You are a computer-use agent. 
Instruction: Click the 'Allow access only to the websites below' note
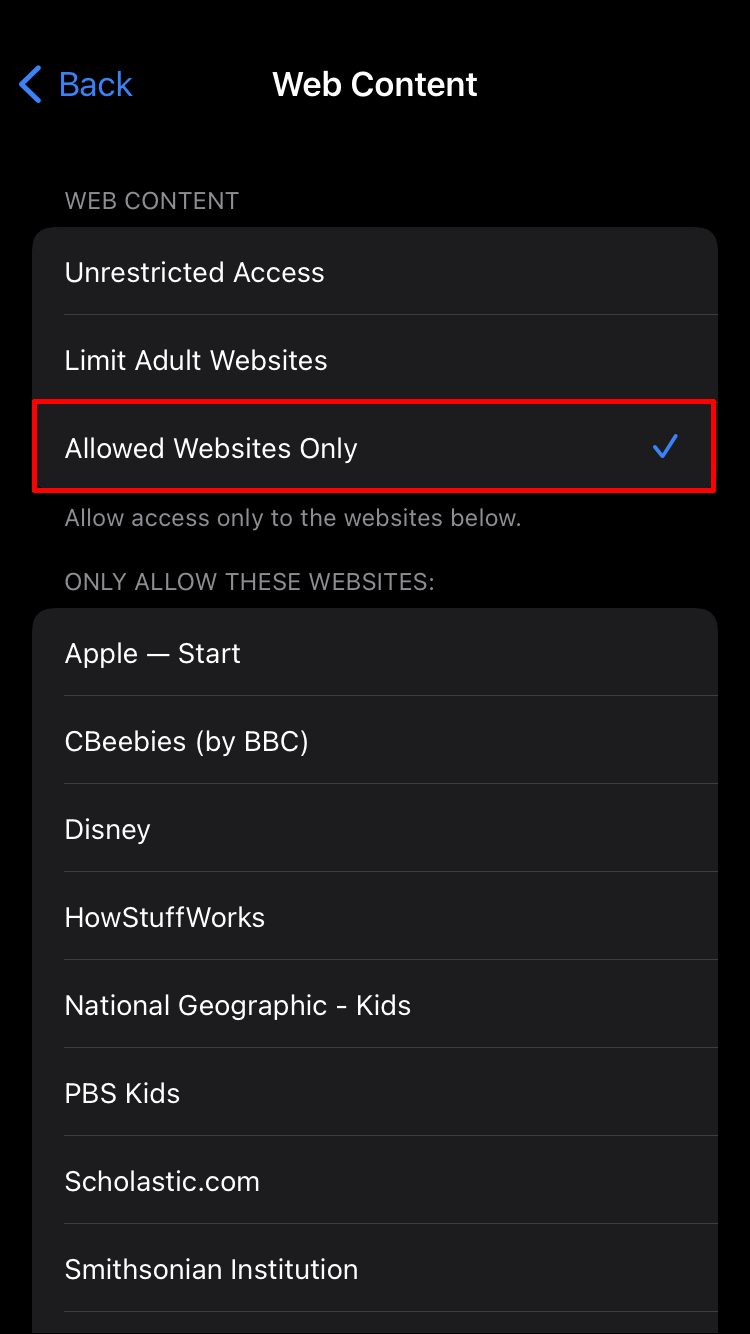293,518
